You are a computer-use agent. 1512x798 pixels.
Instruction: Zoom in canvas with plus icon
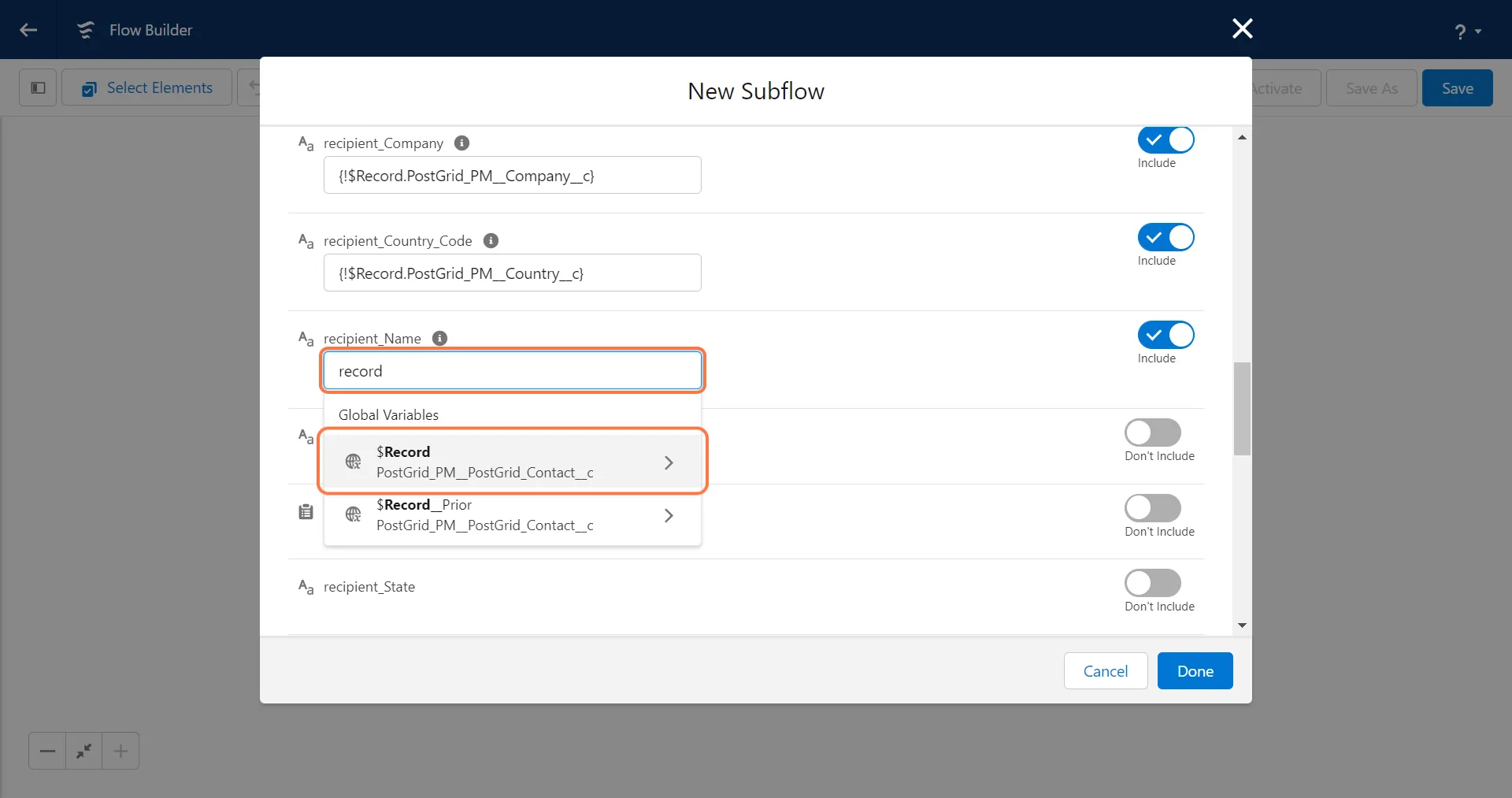coord(120,751)
